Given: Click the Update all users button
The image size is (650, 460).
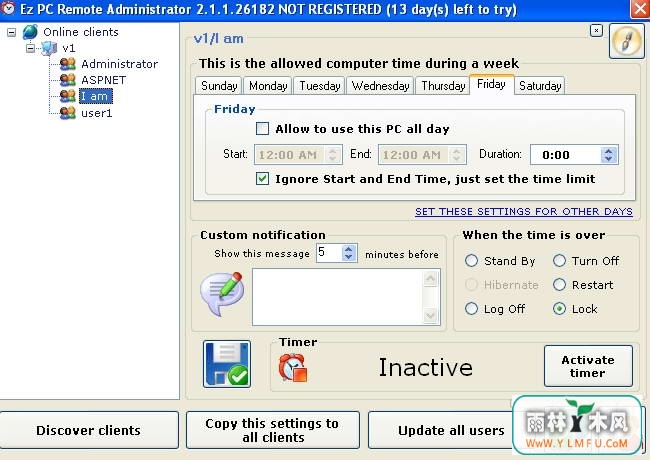Looking at the screenshot, I should [x=451, y=430].
